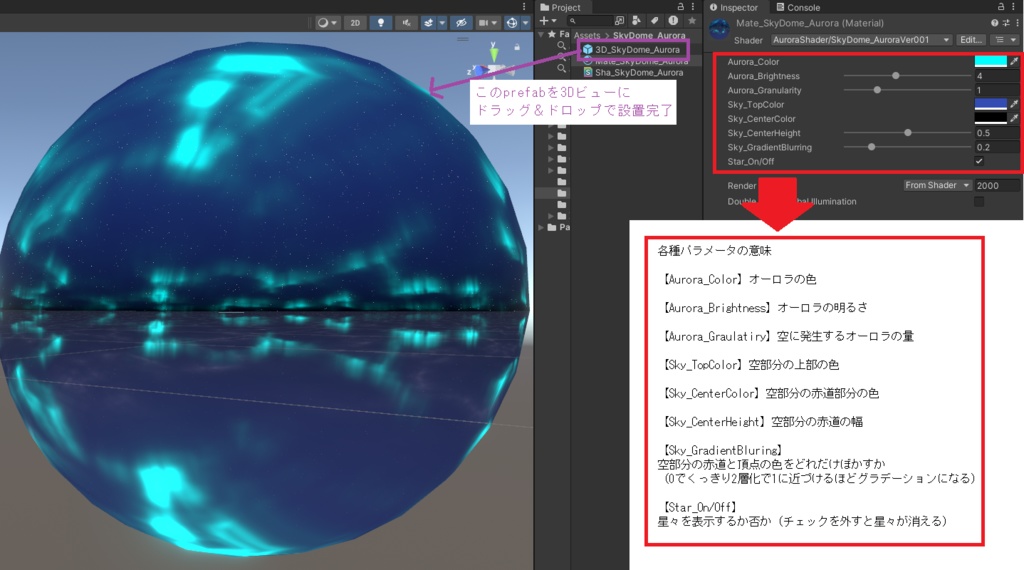Click the render queue 2000 value field

coord(997,185)
